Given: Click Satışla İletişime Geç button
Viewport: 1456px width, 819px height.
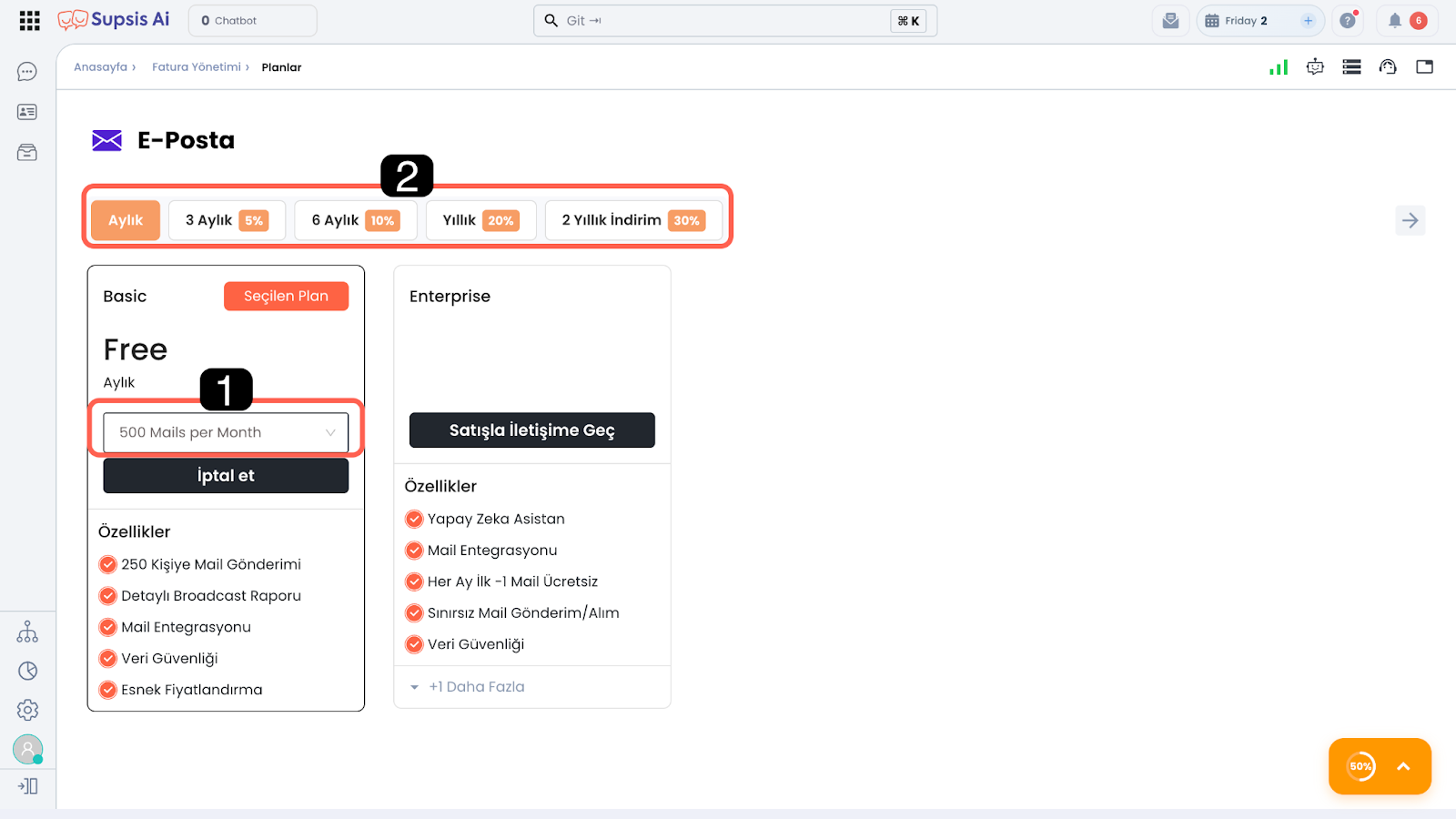Looking at the screenshot, I should tap(531, 430).
